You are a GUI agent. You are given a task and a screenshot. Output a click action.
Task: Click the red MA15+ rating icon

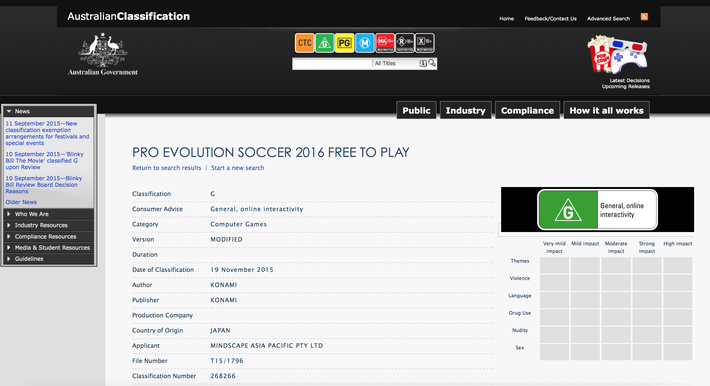point(384,43)
